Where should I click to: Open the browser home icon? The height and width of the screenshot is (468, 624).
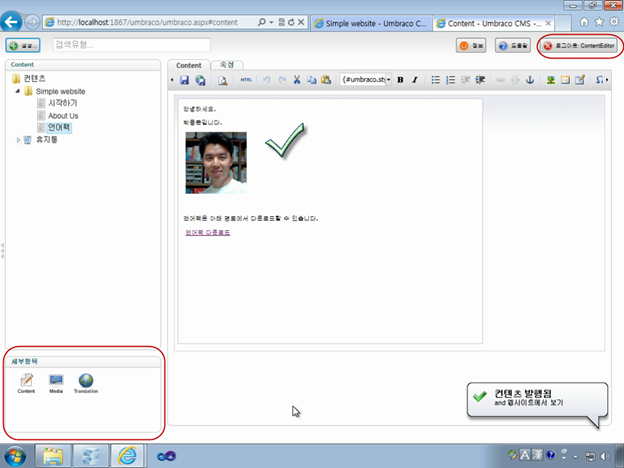584,22
